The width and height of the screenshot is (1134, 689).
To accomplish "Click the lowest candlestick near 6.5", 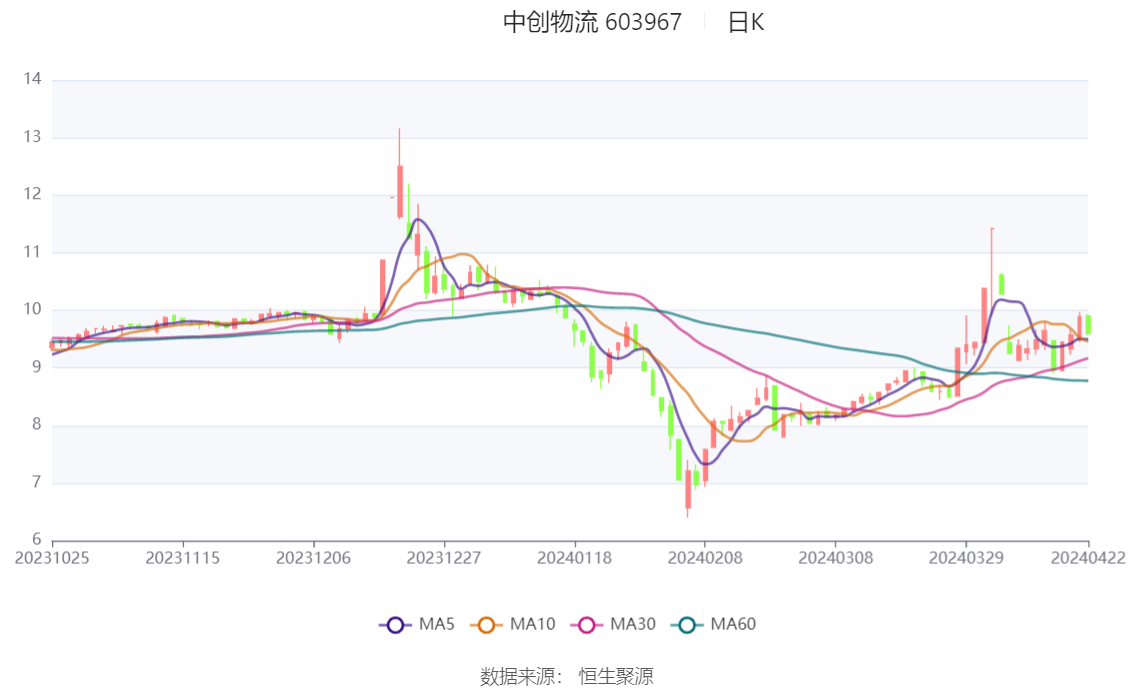I will pos(688,489).
